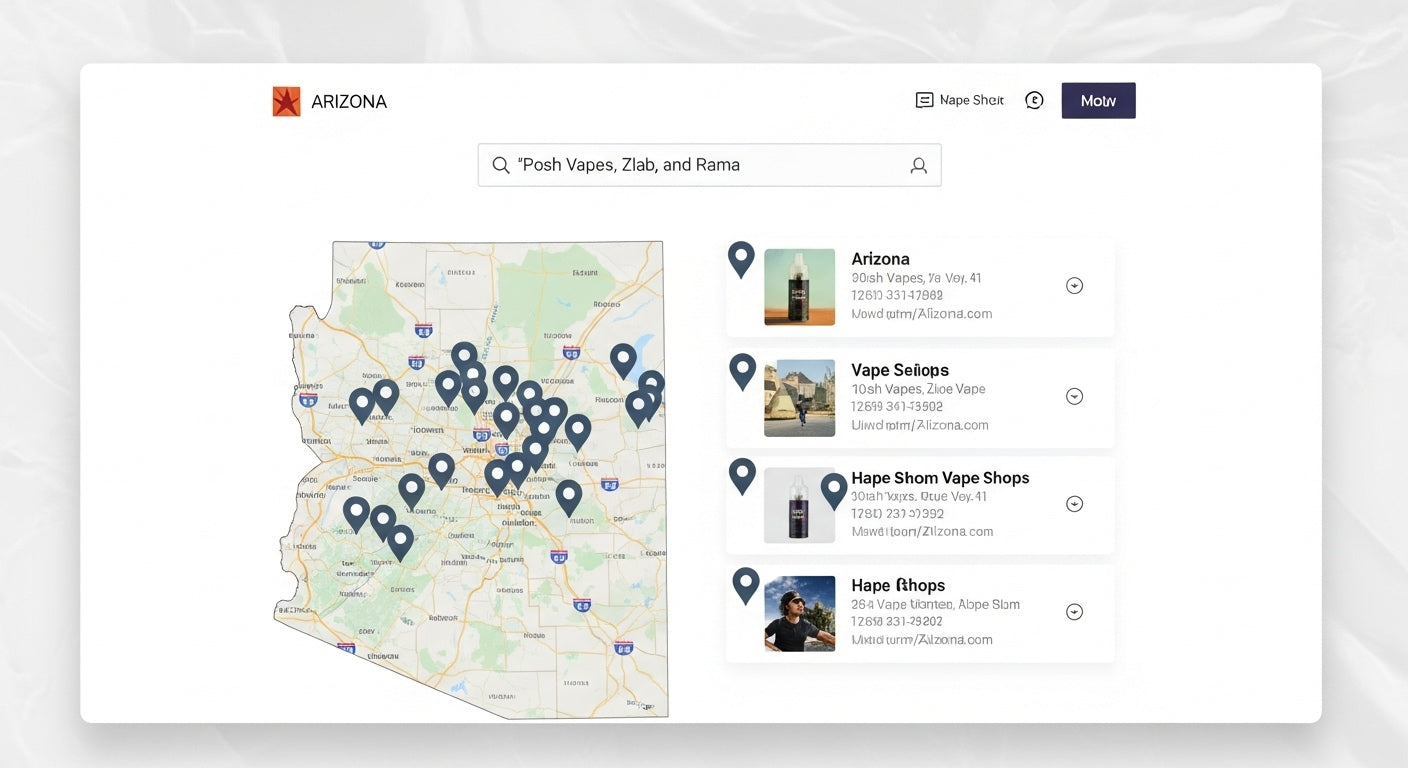This screenshot has width=1408, height=768.
Task: Open the Hape Rhops man photo thumbnail
Action: point(799,613)
